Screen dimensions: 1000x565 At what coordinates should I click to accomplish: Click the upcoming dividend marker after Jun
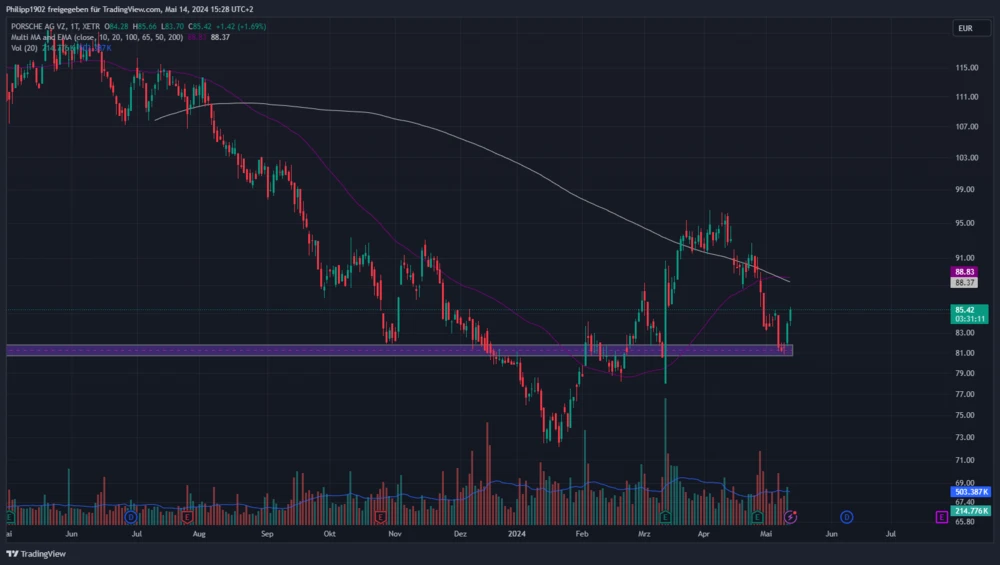click(846, 517)
